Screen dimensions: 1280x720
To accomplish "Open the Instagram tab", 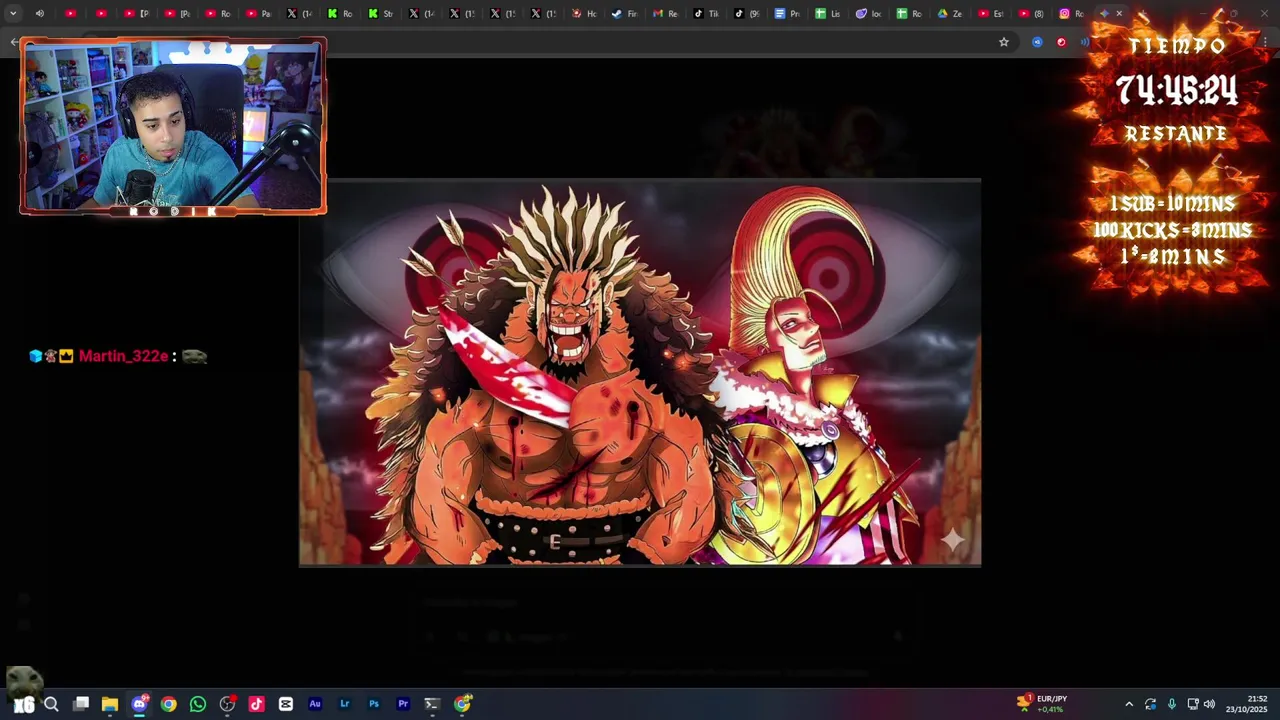I will click(x=1072, y=14).
